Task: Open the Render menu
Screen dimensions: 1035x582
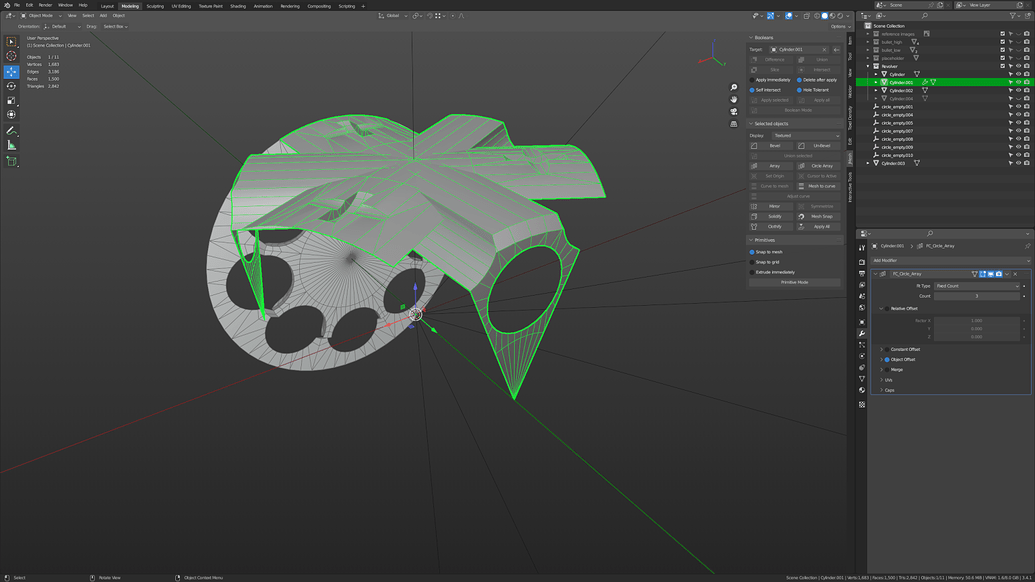Action: 45,5
